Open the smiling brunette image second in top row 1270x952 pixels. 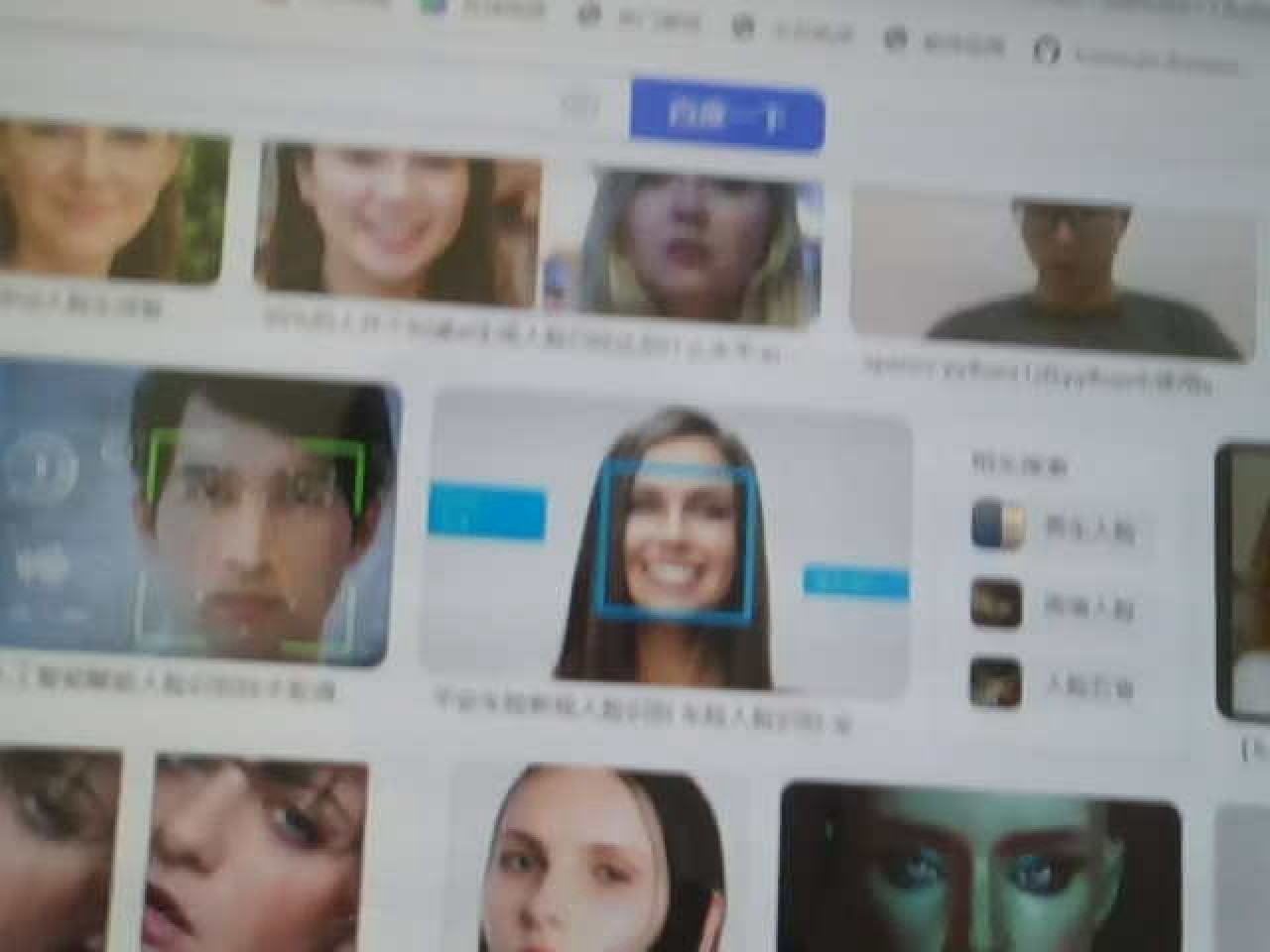397,223
